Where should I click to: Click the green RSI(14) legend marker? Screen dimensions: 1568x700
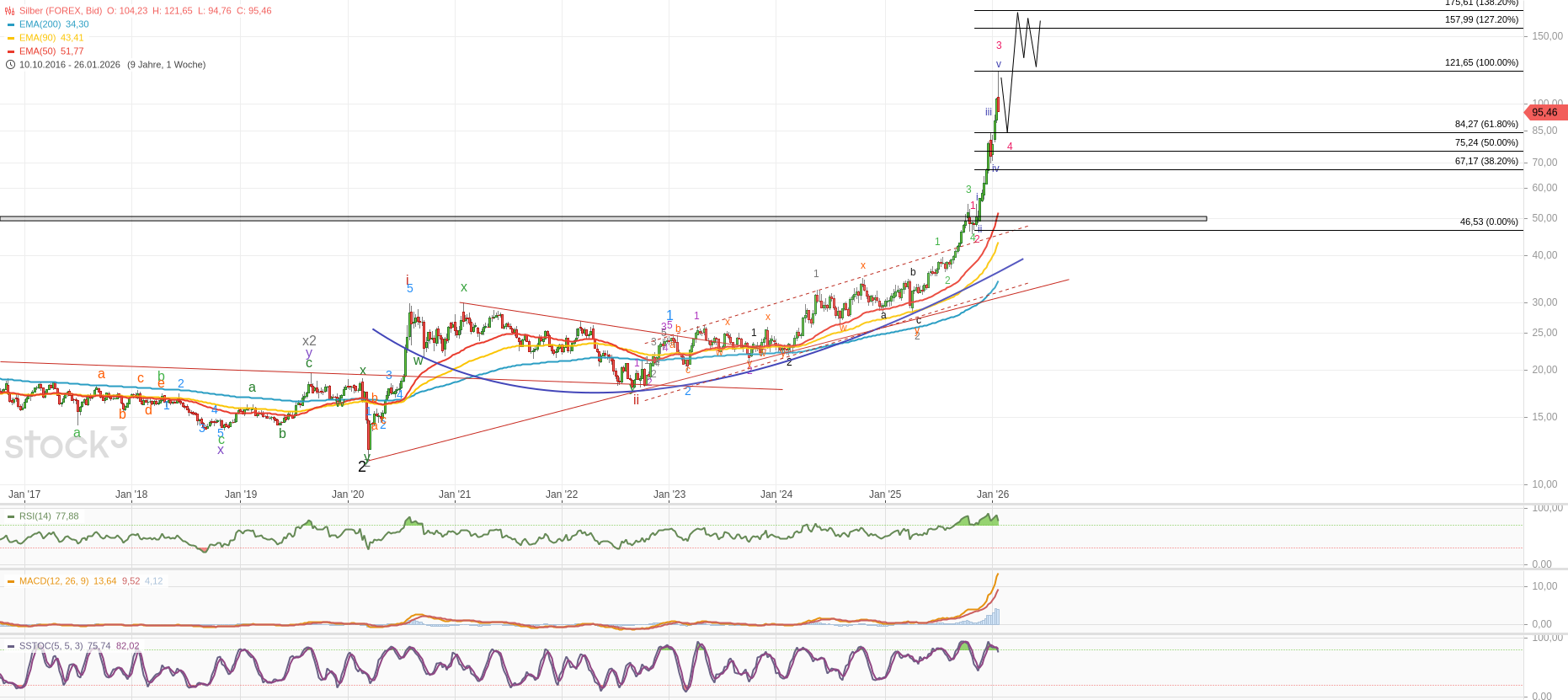click(10, 516)
